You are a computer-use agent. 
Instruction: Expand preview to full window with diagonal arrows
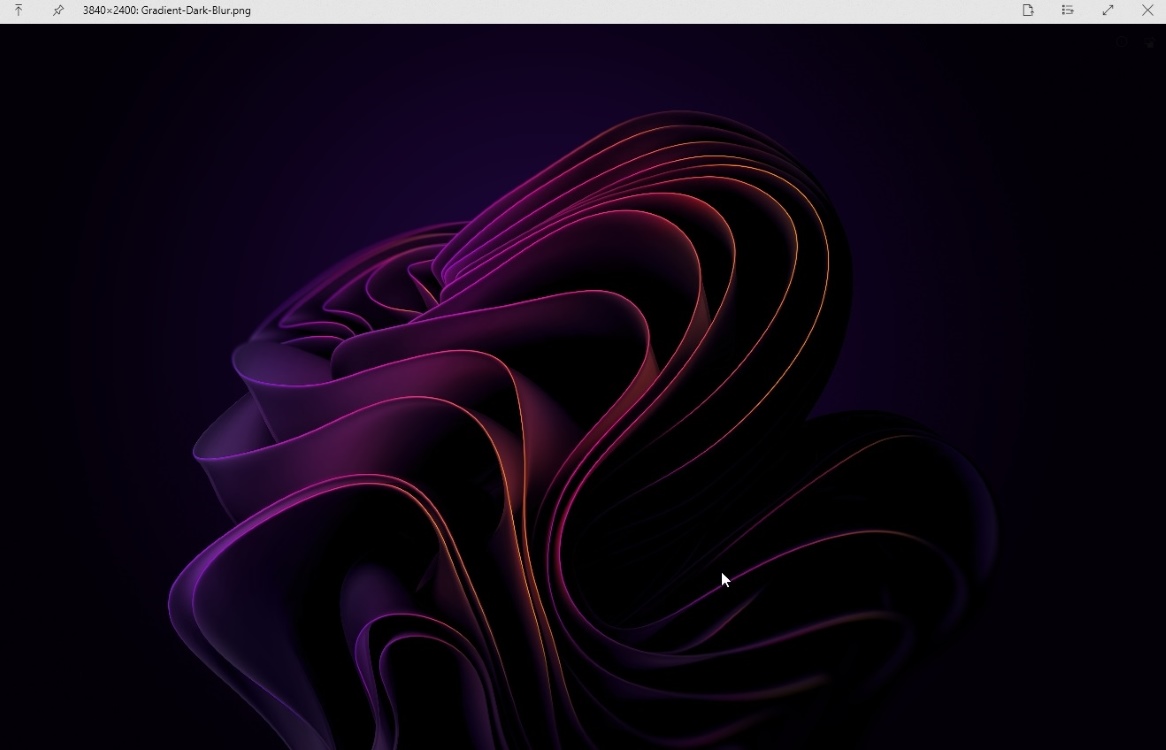(1107, 10)
